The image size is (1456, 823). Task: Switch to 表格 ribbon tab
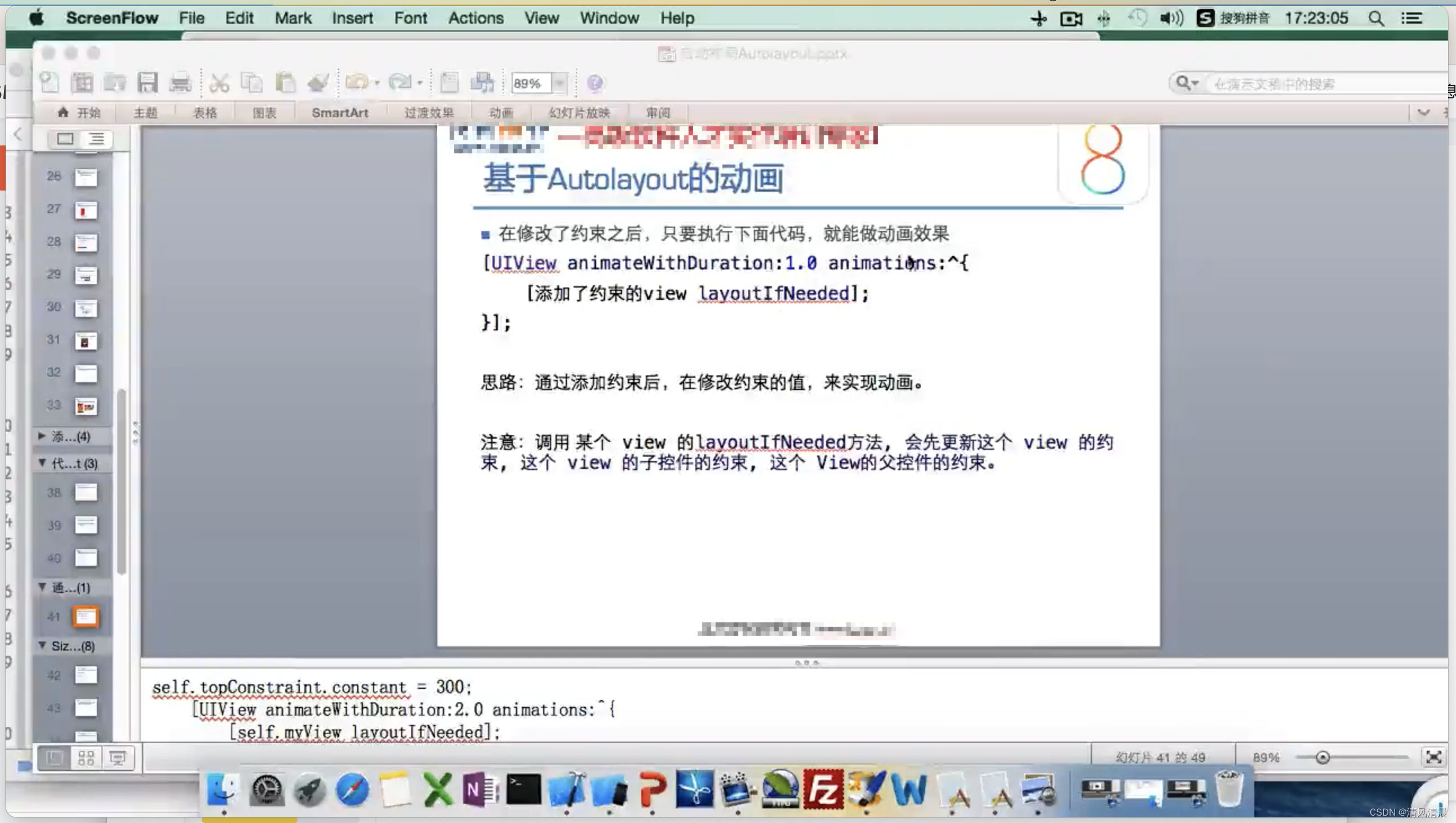click(205, 113)
